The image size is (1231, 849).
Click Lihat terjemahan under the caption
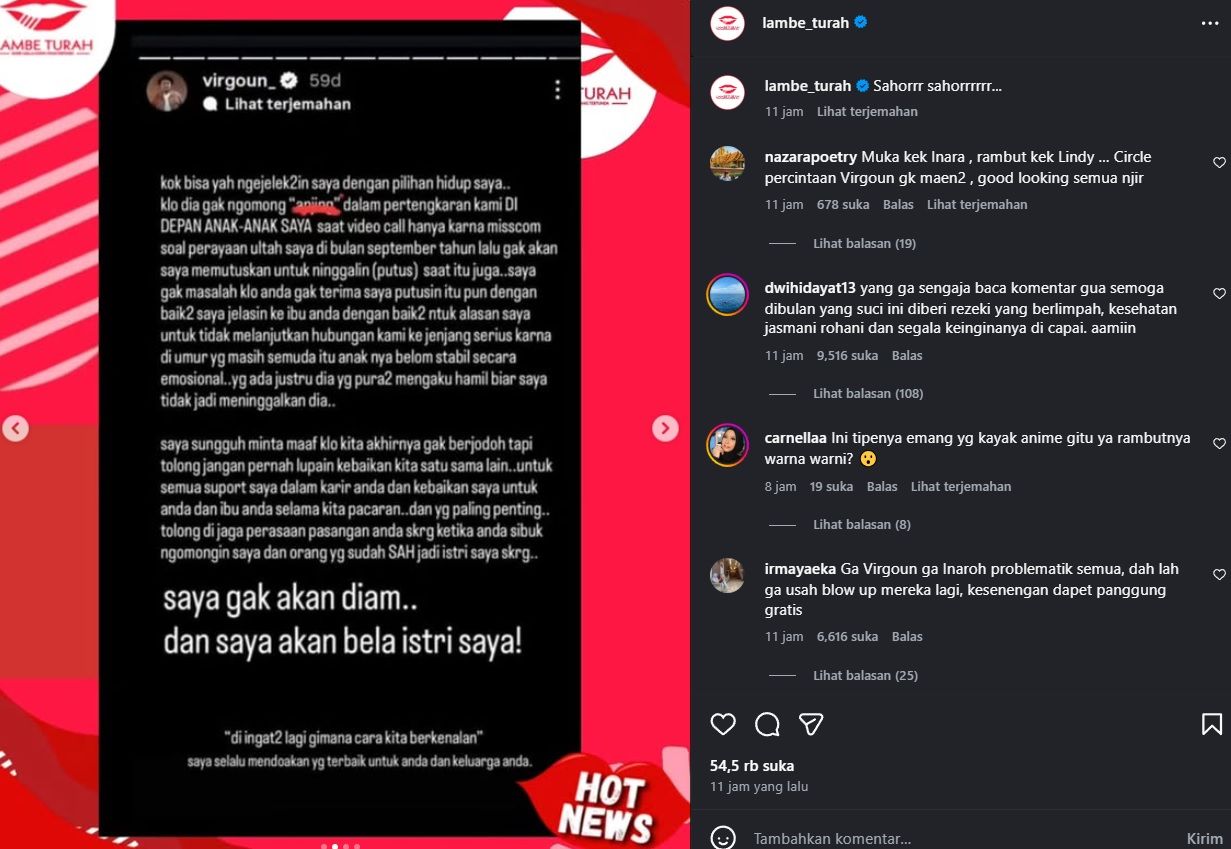pyautogui.click(x=867, y=112)
